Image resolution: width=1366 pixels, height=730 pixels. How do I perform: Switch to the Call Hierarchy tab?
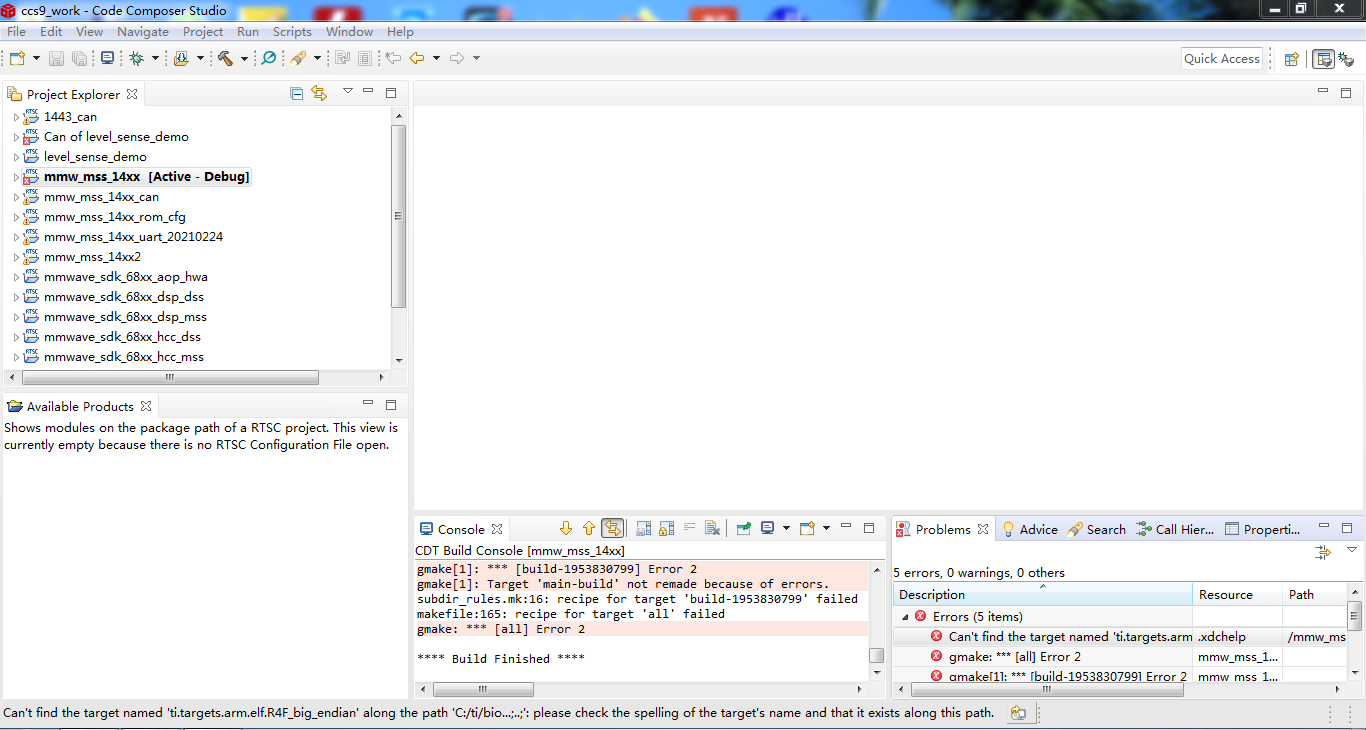1175,529
